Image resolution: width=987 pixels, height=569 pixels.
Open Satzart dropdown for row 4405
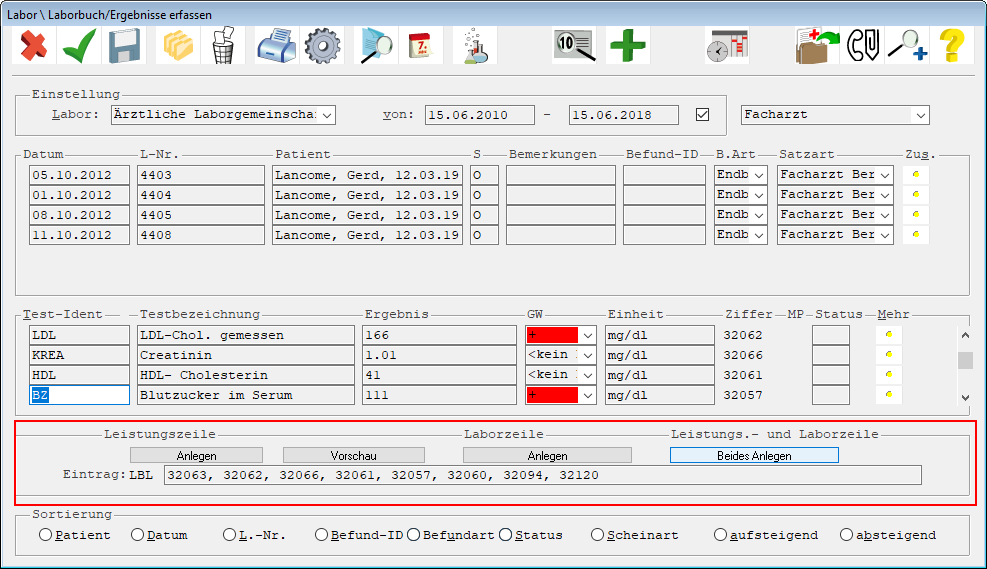pyautogui.click(x=885, y=215)
